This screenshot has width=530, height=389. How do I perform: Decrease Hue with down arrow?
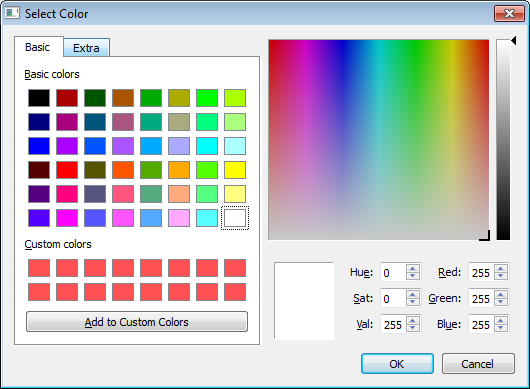coord(413,276)
